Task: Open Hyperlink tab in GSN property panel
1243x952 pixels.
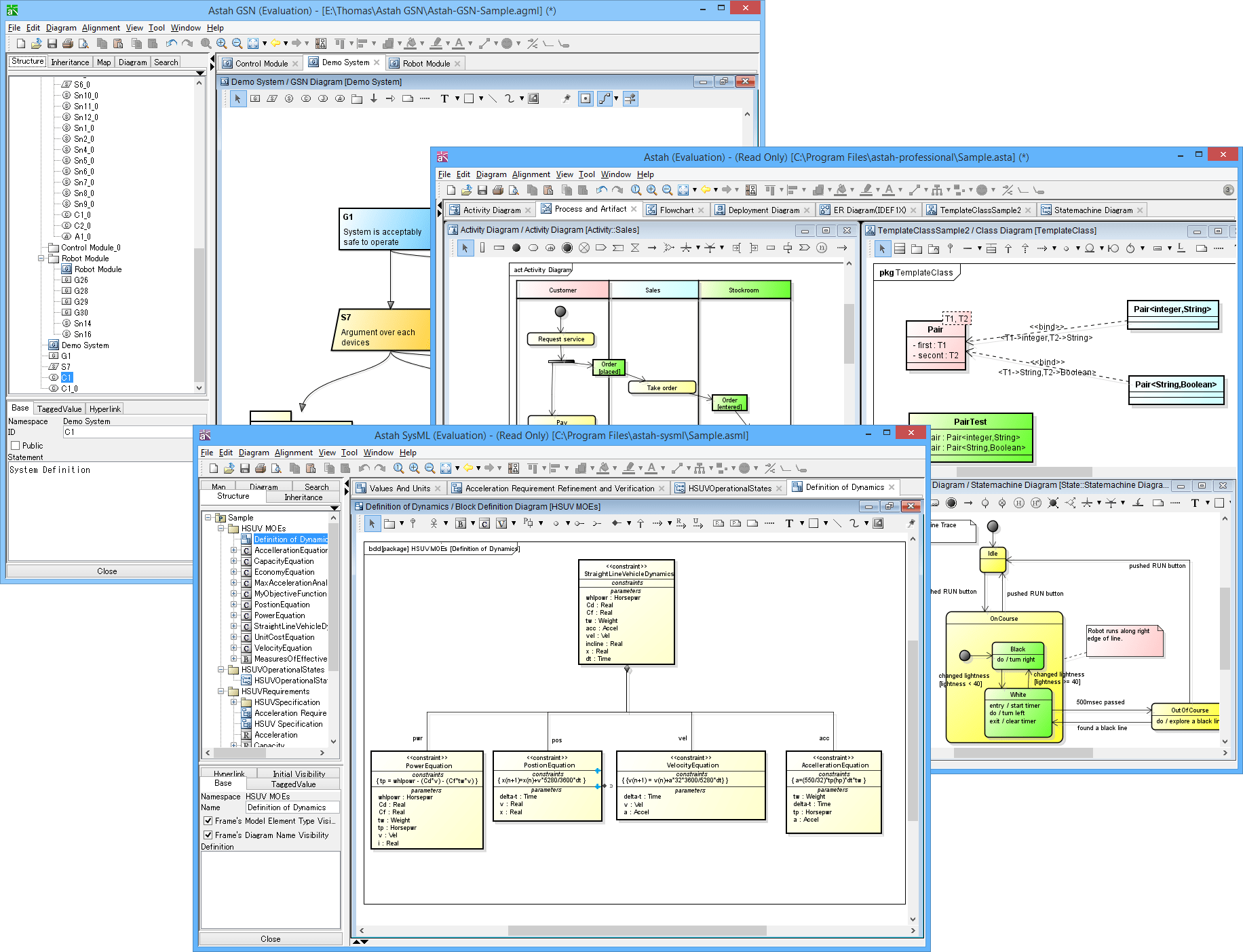Action: click(x=104, y=408)
